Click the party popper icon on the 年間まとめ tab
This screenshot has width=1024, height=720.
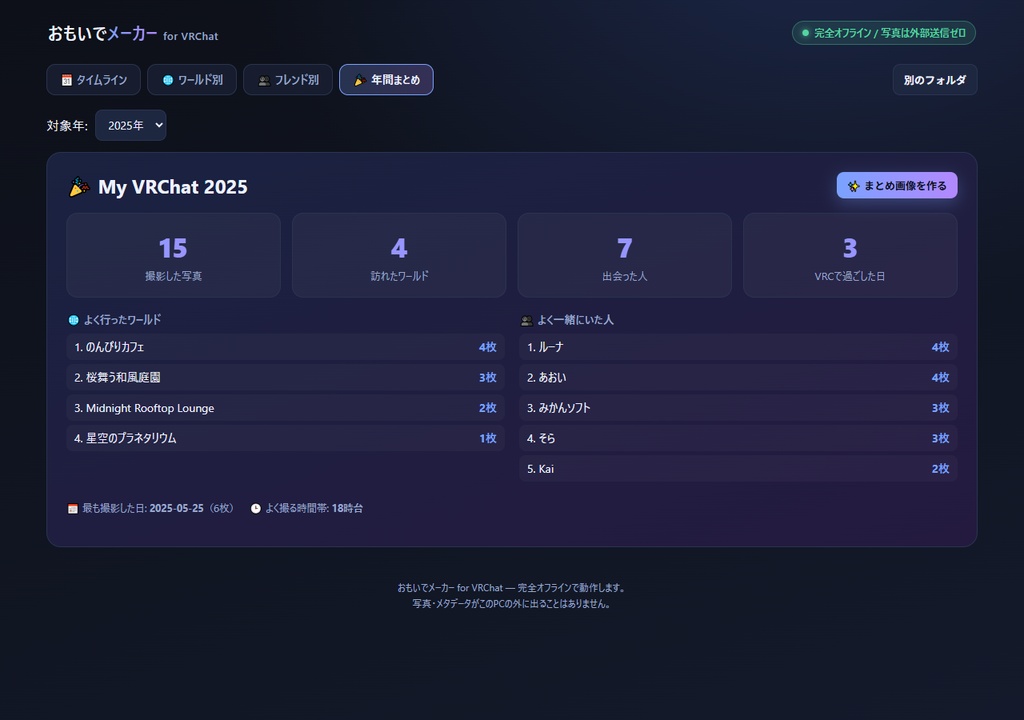(x=360, y=80)
